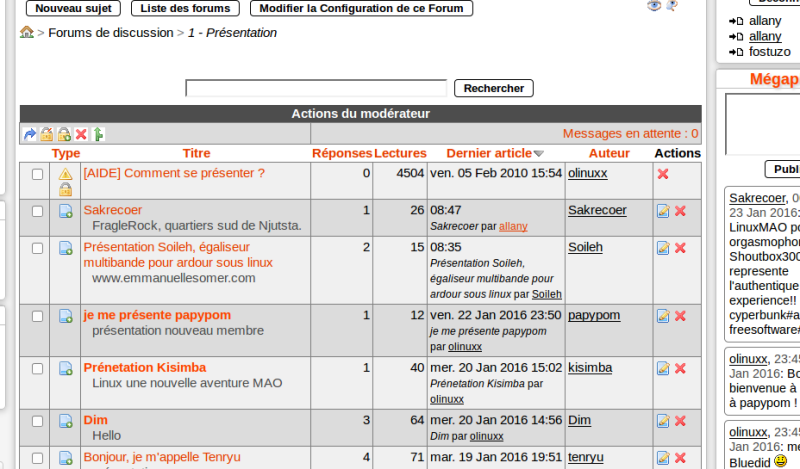Click the green merge topics arrow icon
The width and height of the screenshot is (800, 469).
[x=98, y=134]
